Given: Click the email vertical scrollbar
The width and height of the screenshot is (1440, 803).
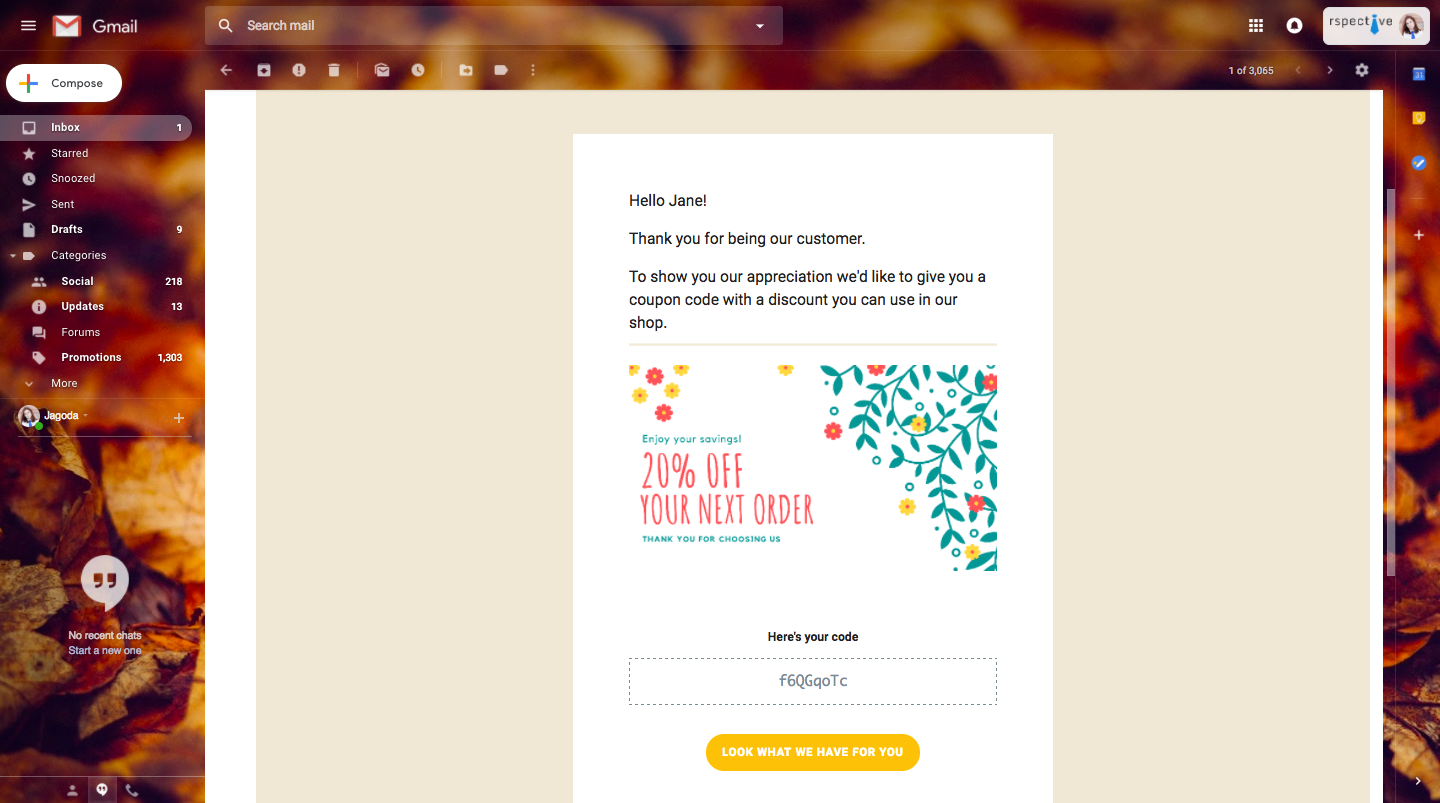Looking at the screenshot, I should click(x=1390, y=380).
